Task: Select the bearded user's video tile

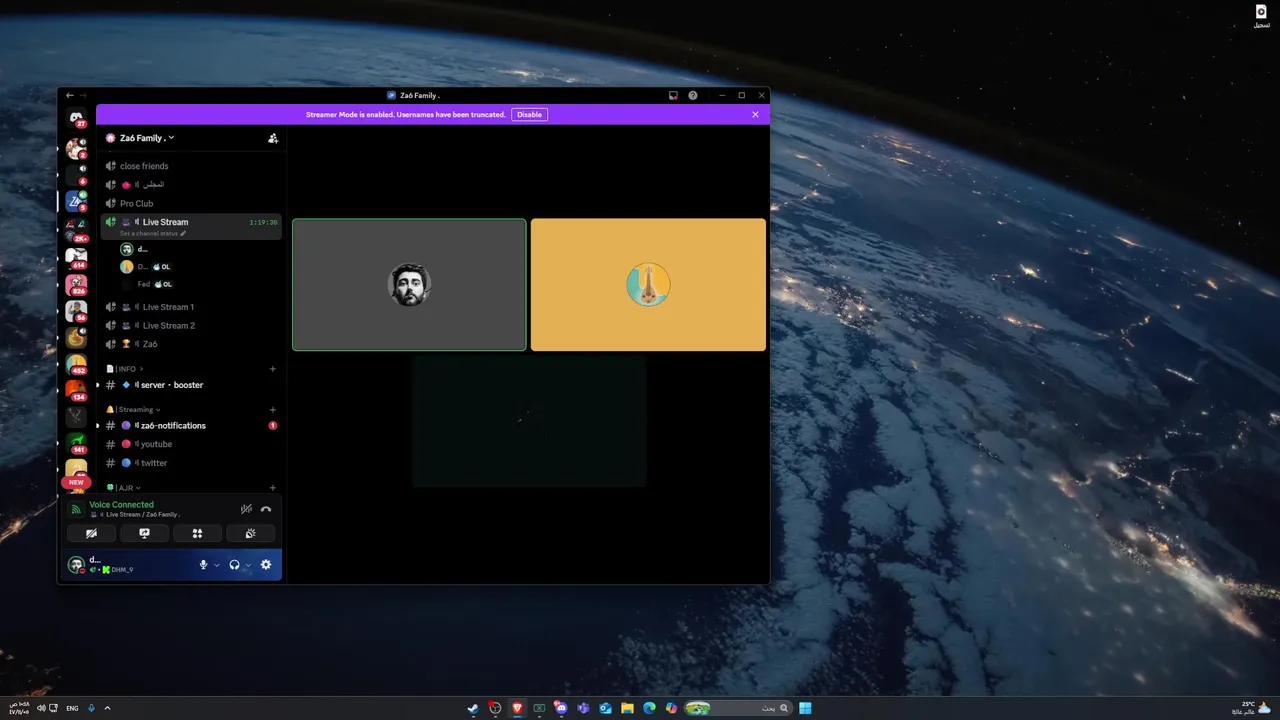Action: 409,285
